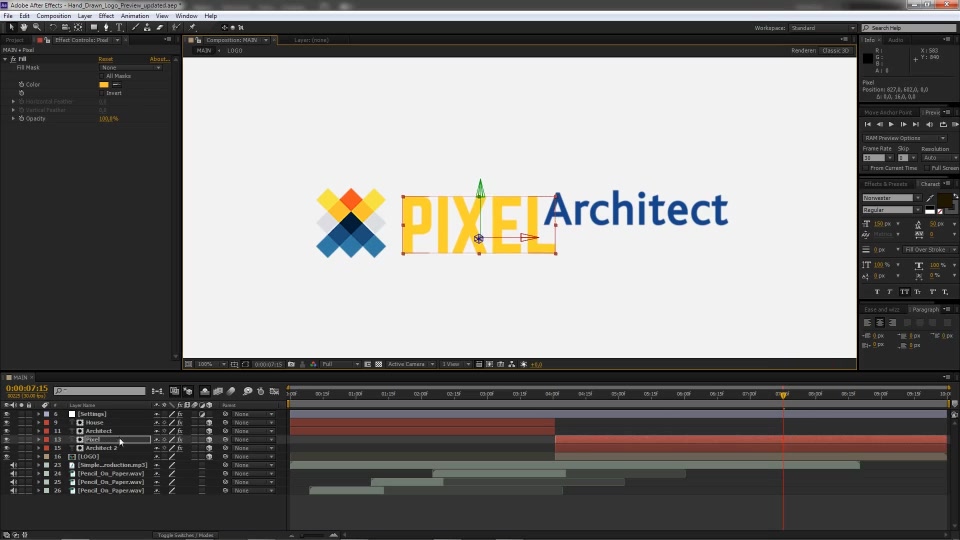Open the Animation menu
The image size is (960, 540).
tap(135, 16)
